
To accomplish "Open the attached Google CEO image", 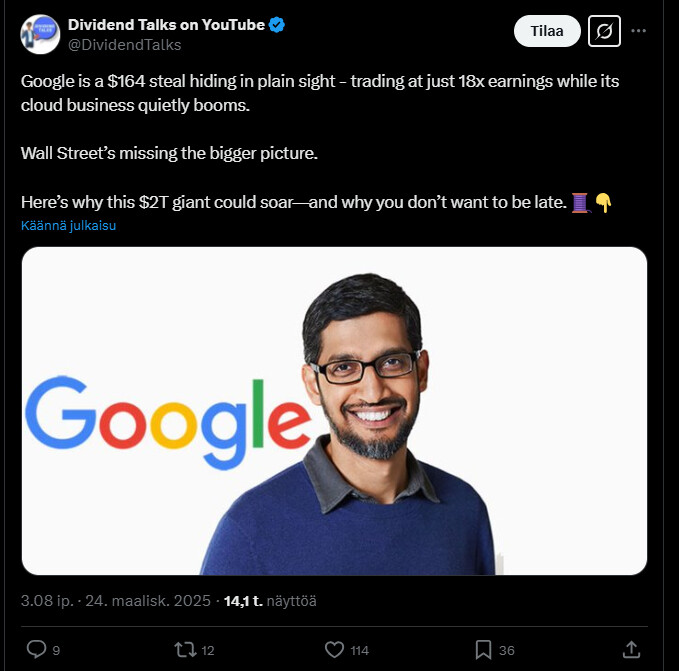I will [x=334, y=411].
